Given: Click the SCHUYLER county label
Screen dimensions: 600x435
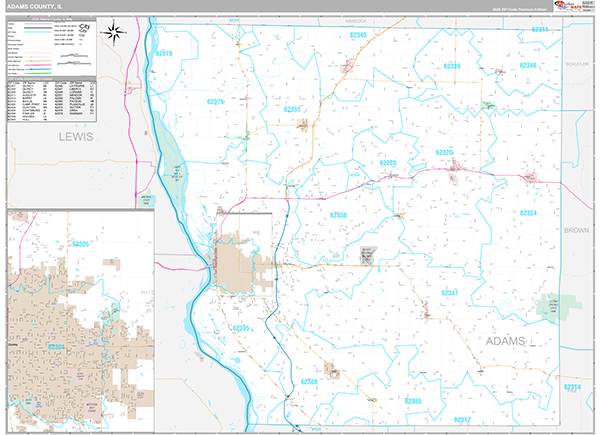Looking at the screenshot, I should (x=577, y=64).
